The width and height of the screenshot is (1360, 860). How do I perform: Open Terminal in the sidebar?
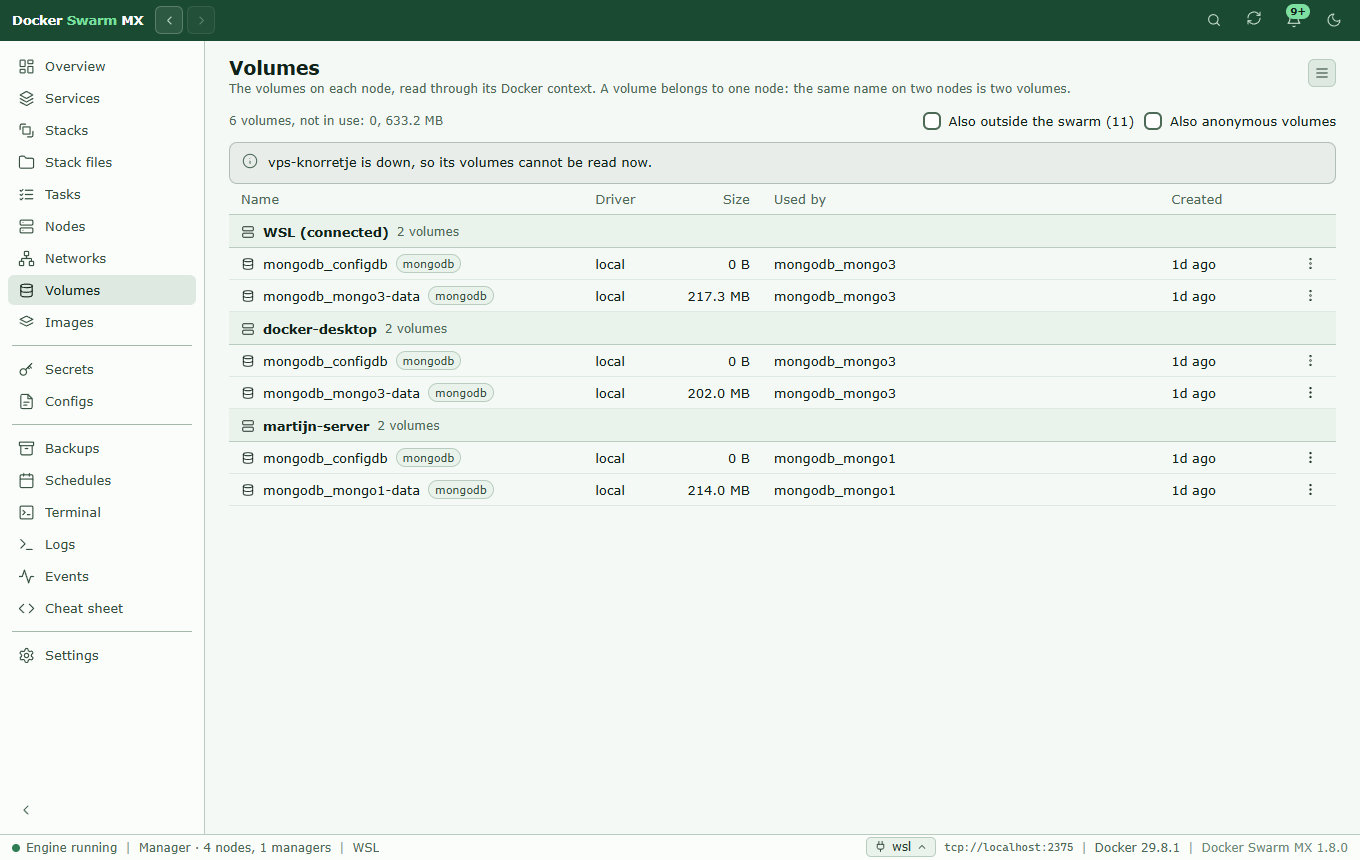tap(102, 512)
